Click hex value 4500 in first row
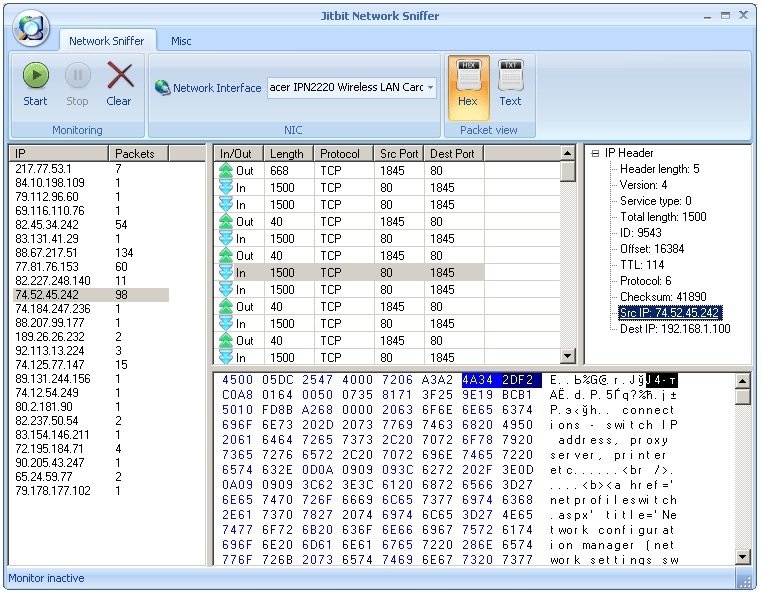Viewport: 762px width, 594px height. [237, 380]
